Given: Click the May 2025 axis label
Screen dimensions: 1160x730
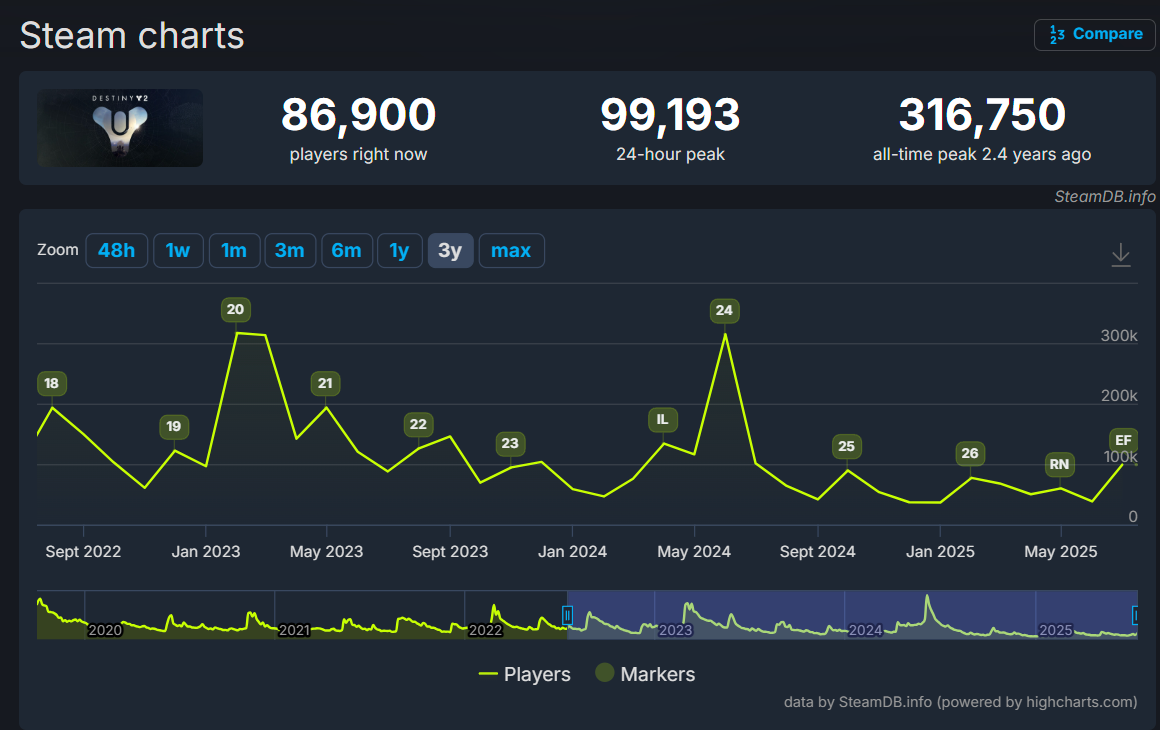Looking at the screenshot, I should [1061, 552].
